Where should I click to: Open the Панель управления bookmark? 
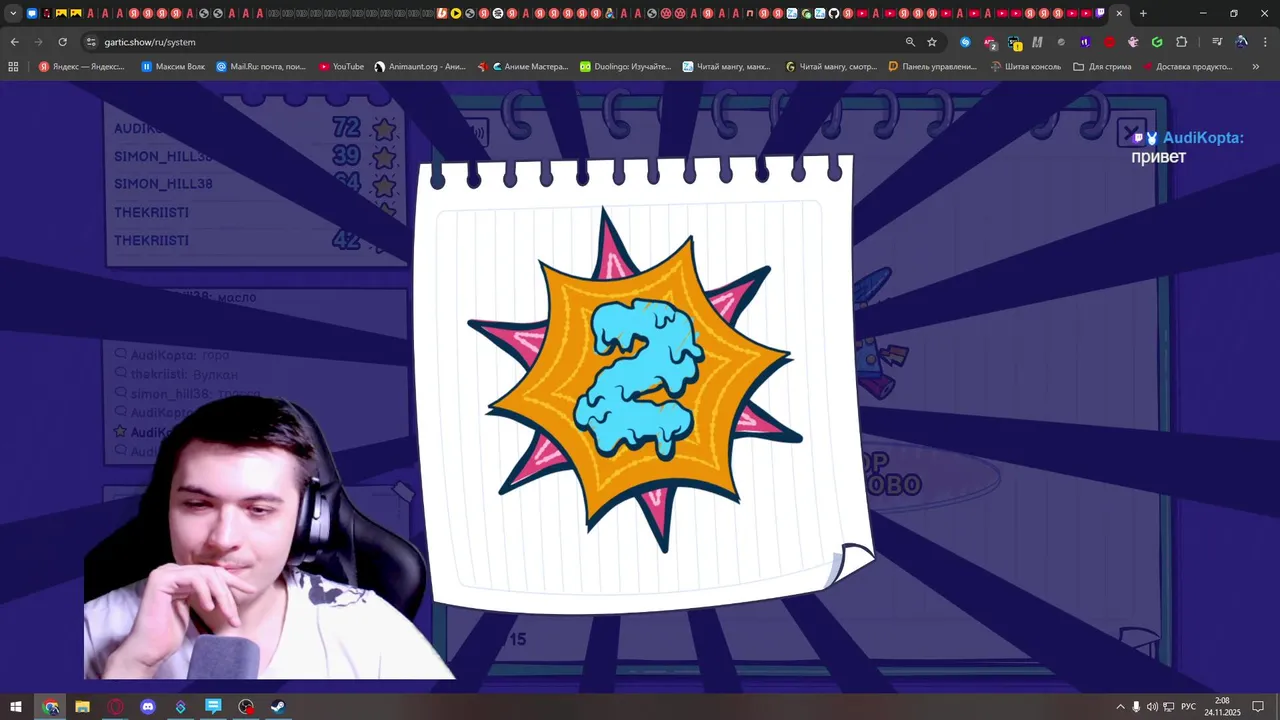point(932,67)
